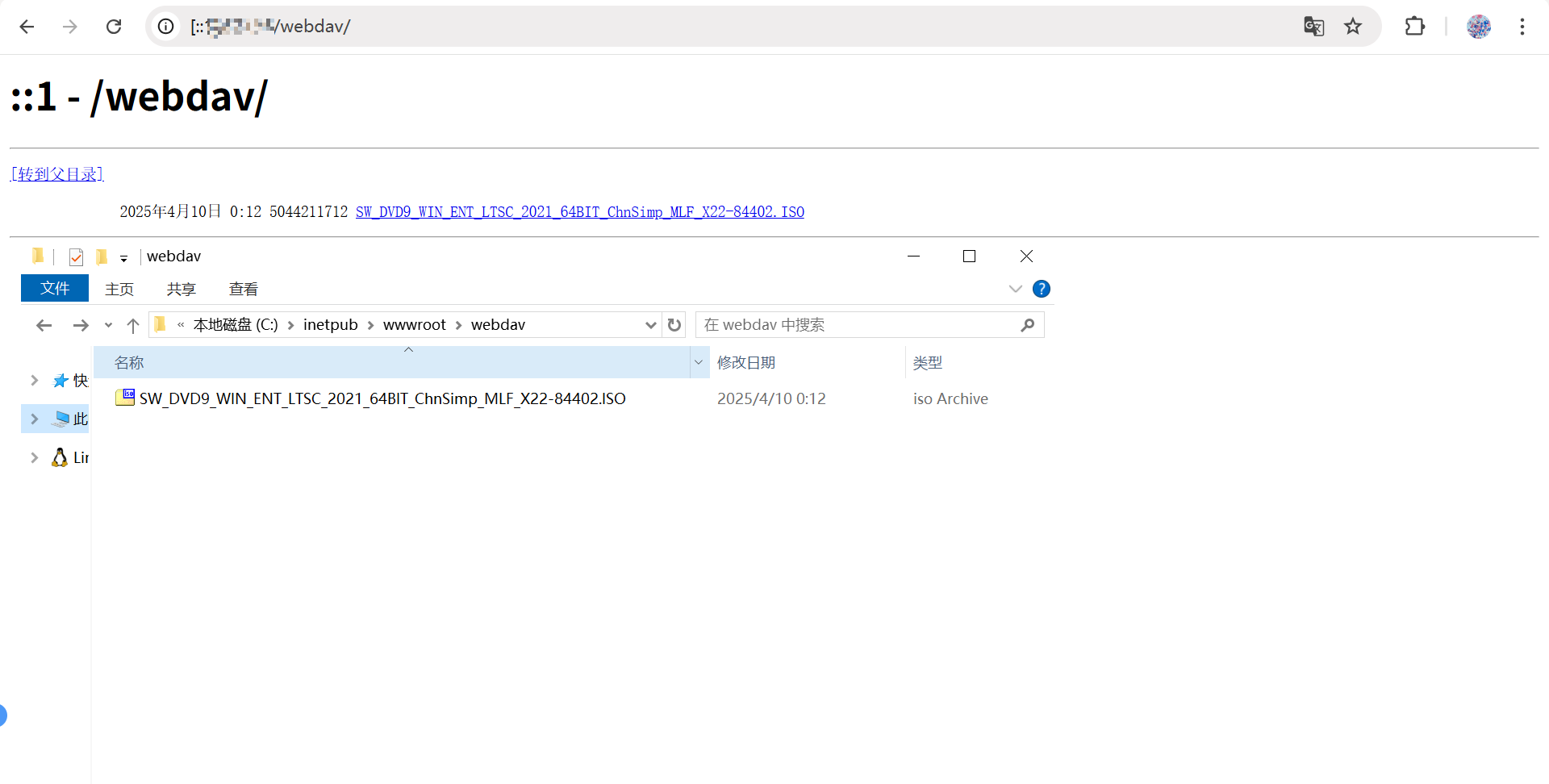Image resolution: width=1549 pixels, height=784 pixels.
Task: Click the address path folder icon
Action: (160, 324)
